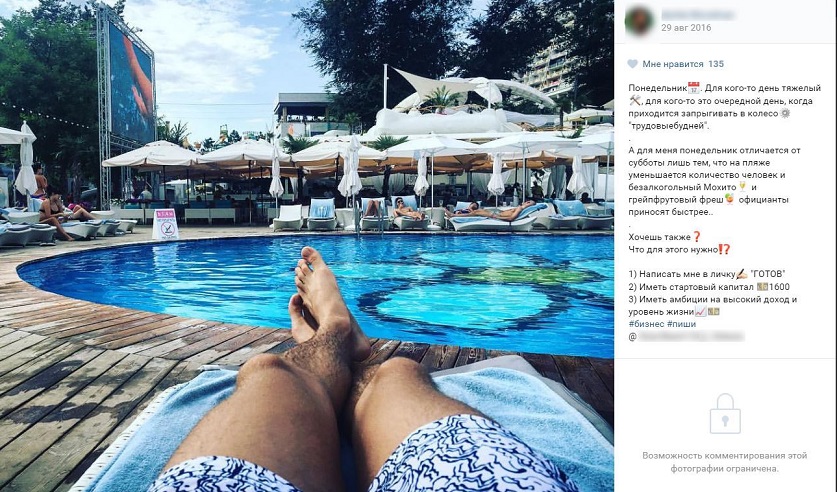Click the red question mark emoji
Image resolution: width=837 pixels, height=492 pixels.
[x=696, y=237]
